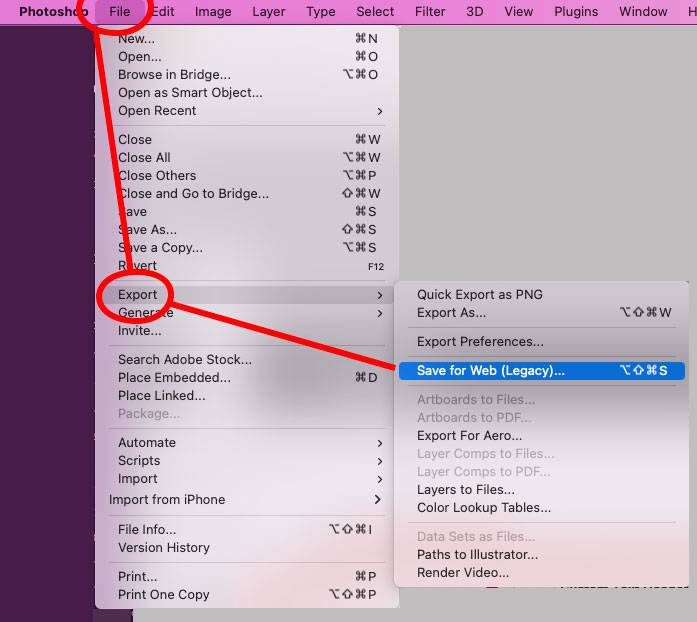Screen dimensions: 697x622
Task: Expand the Import from iPhone submenu
Action: point(247,500)
